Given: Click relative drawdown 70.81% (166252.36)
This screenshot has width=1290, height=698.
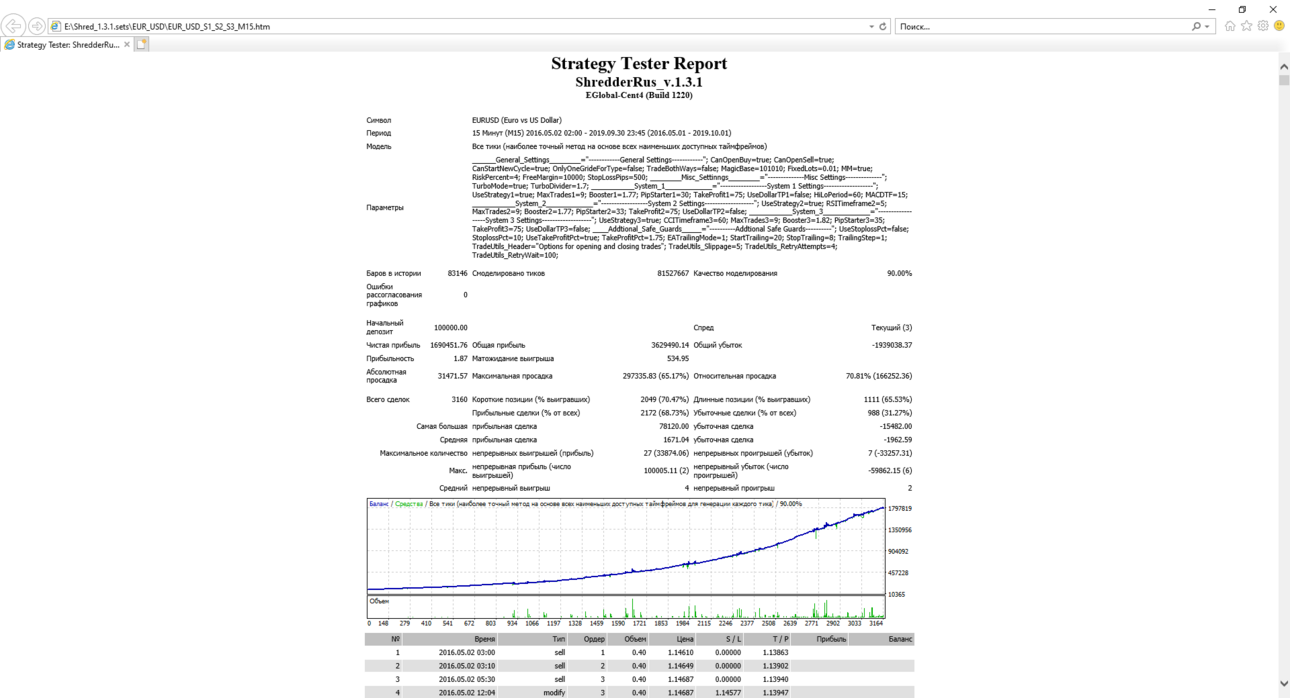Looking at the screenshot, I should 879,376.
